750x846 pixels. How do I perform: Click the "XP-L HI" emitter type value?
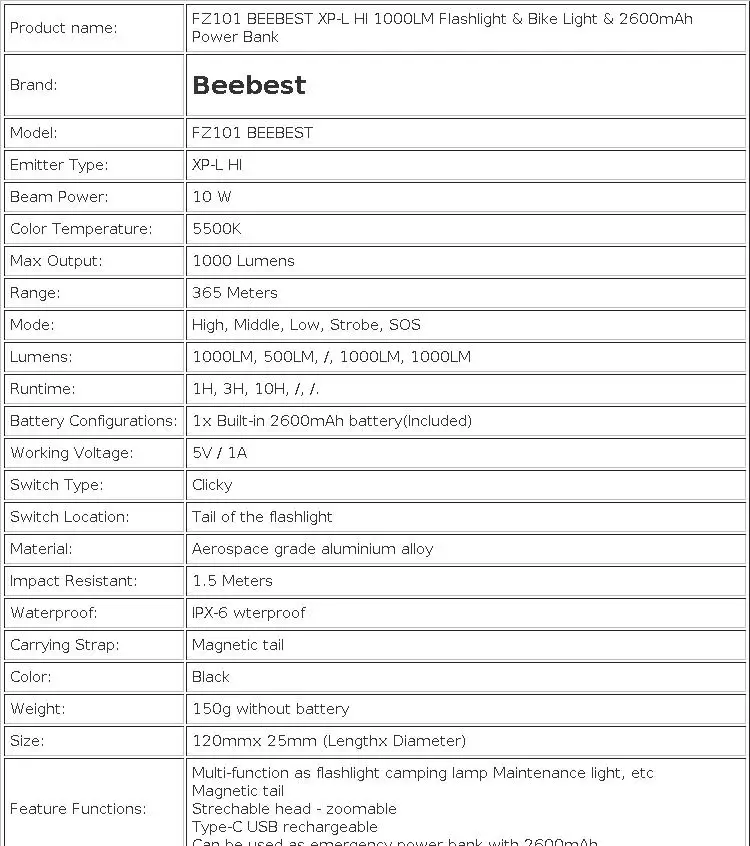click(x=217, y=165)
